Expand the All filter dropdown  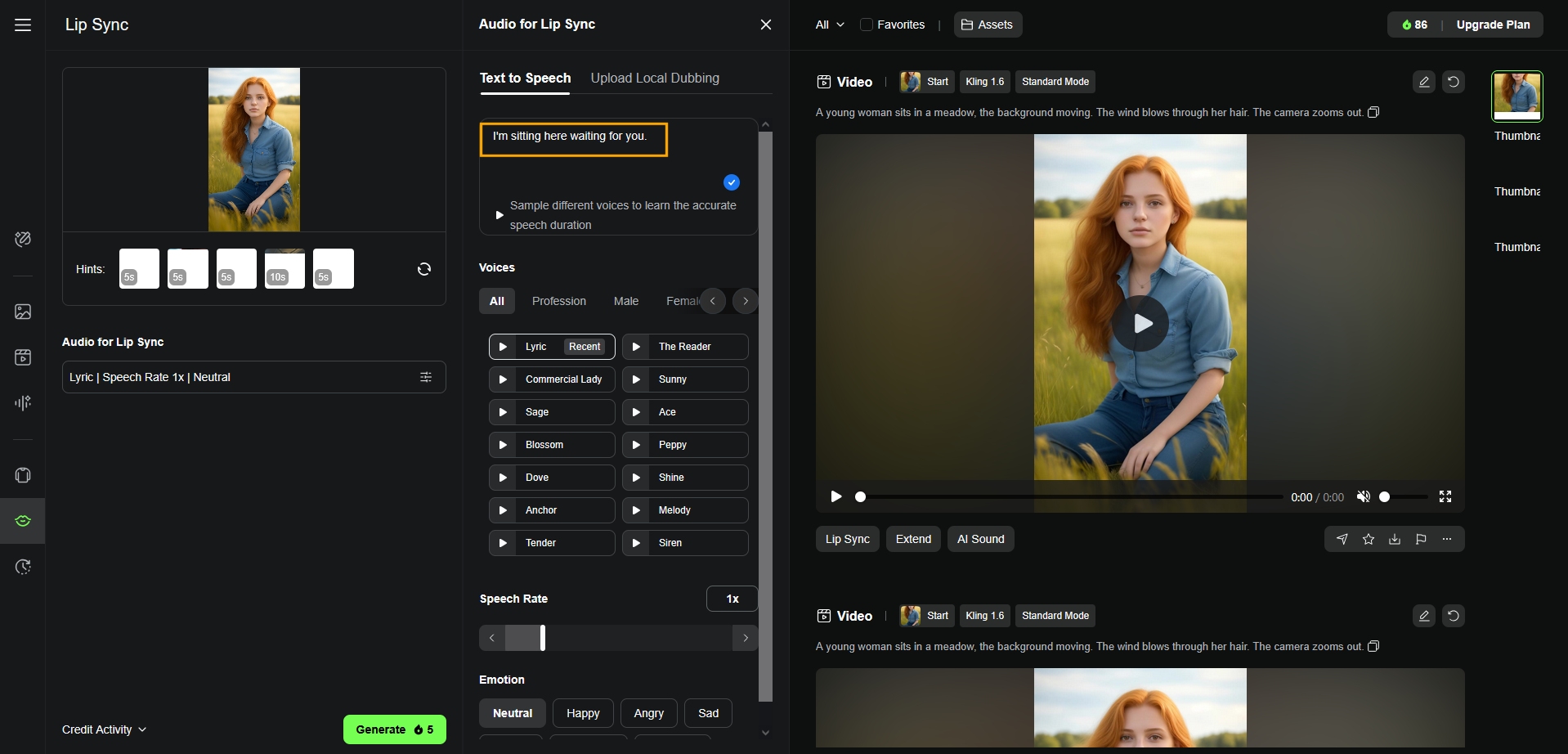click(829, 25)
